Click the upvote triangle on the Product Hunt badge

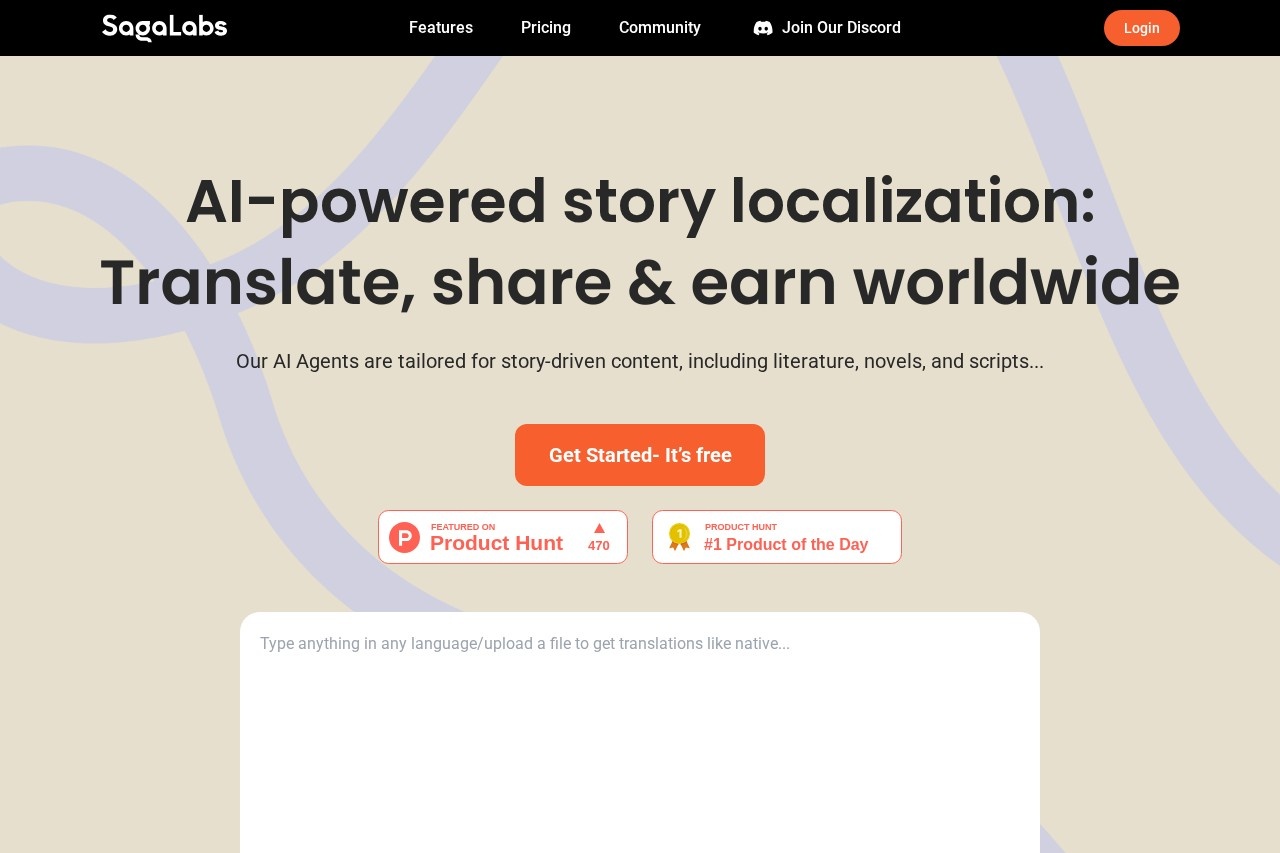[x=599, y=528]
